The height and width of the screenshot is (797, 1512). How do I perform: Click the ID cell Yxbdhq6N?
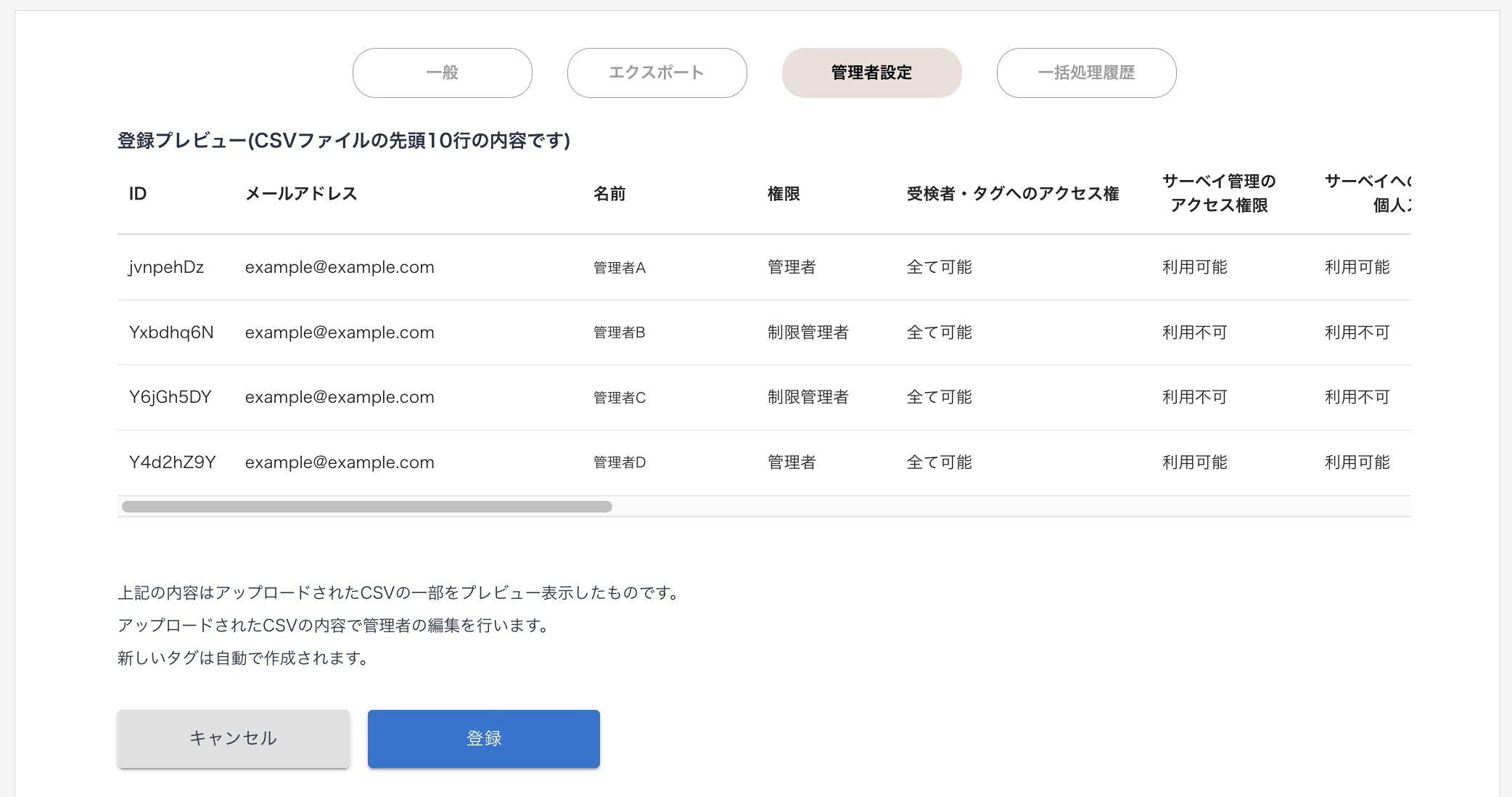pos(171,332)
